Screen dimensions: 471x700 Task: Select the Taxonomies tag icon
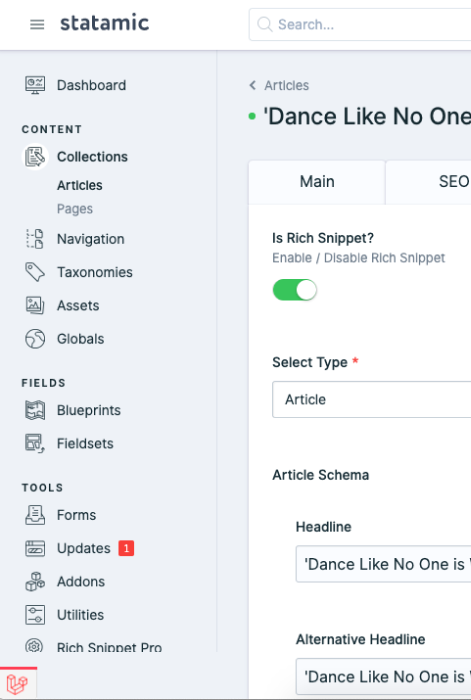click(35, 272)
